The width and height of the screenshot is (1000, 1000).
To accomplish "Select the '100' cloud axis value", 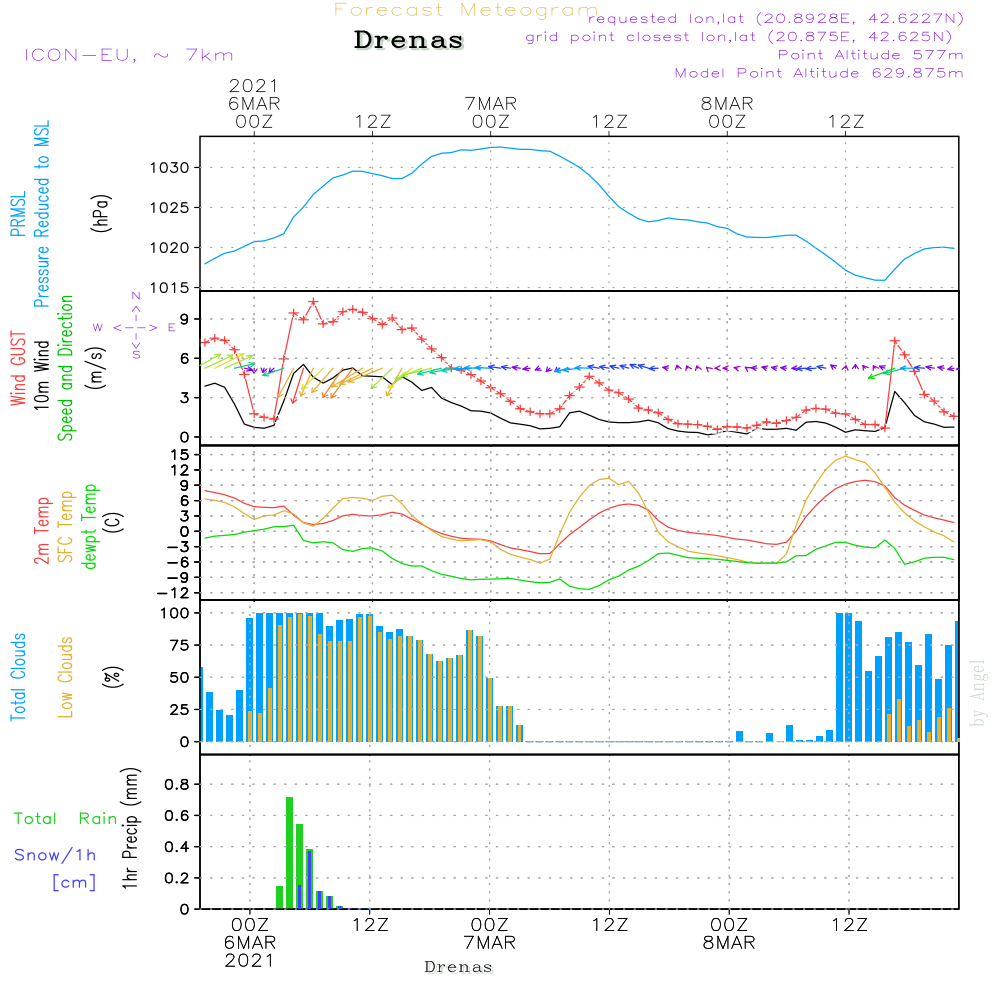I will click(x=175, y=614).
